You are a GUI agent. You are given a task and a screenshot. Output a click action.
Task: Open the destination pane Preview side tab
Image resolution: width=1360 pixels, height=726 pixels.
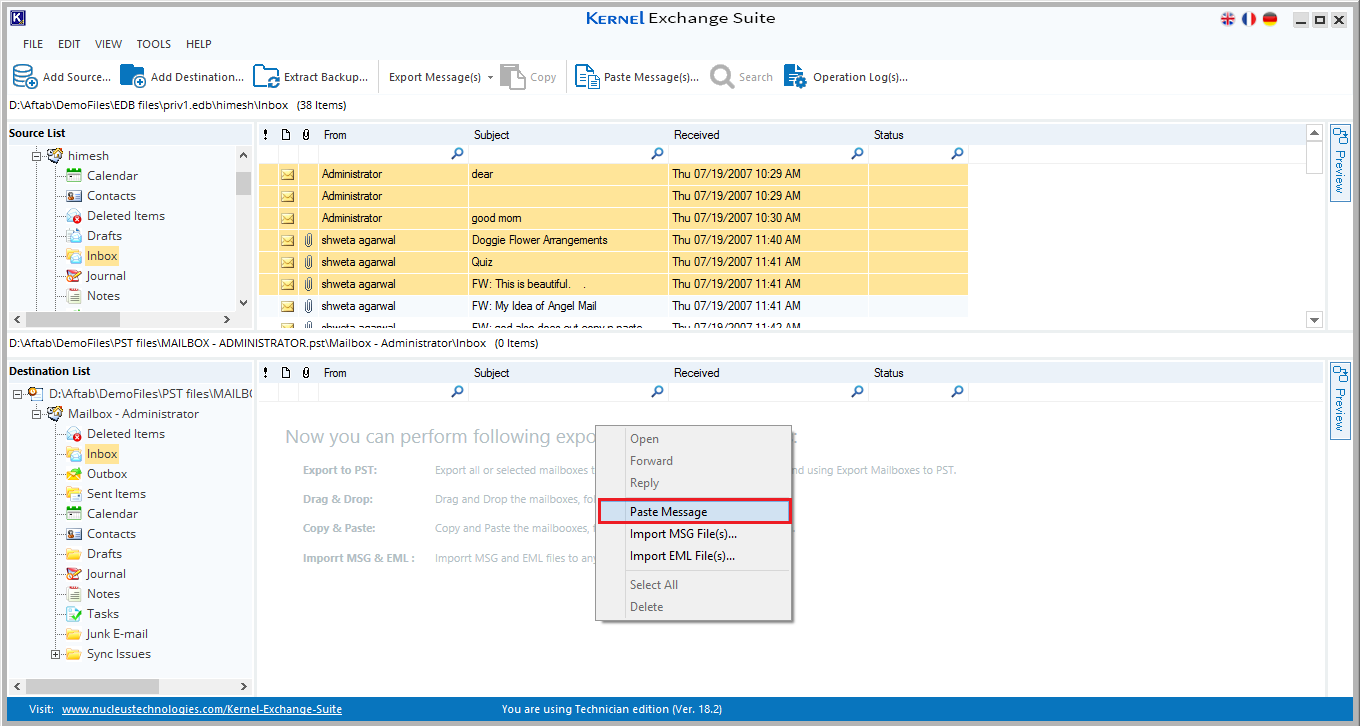1340,400
